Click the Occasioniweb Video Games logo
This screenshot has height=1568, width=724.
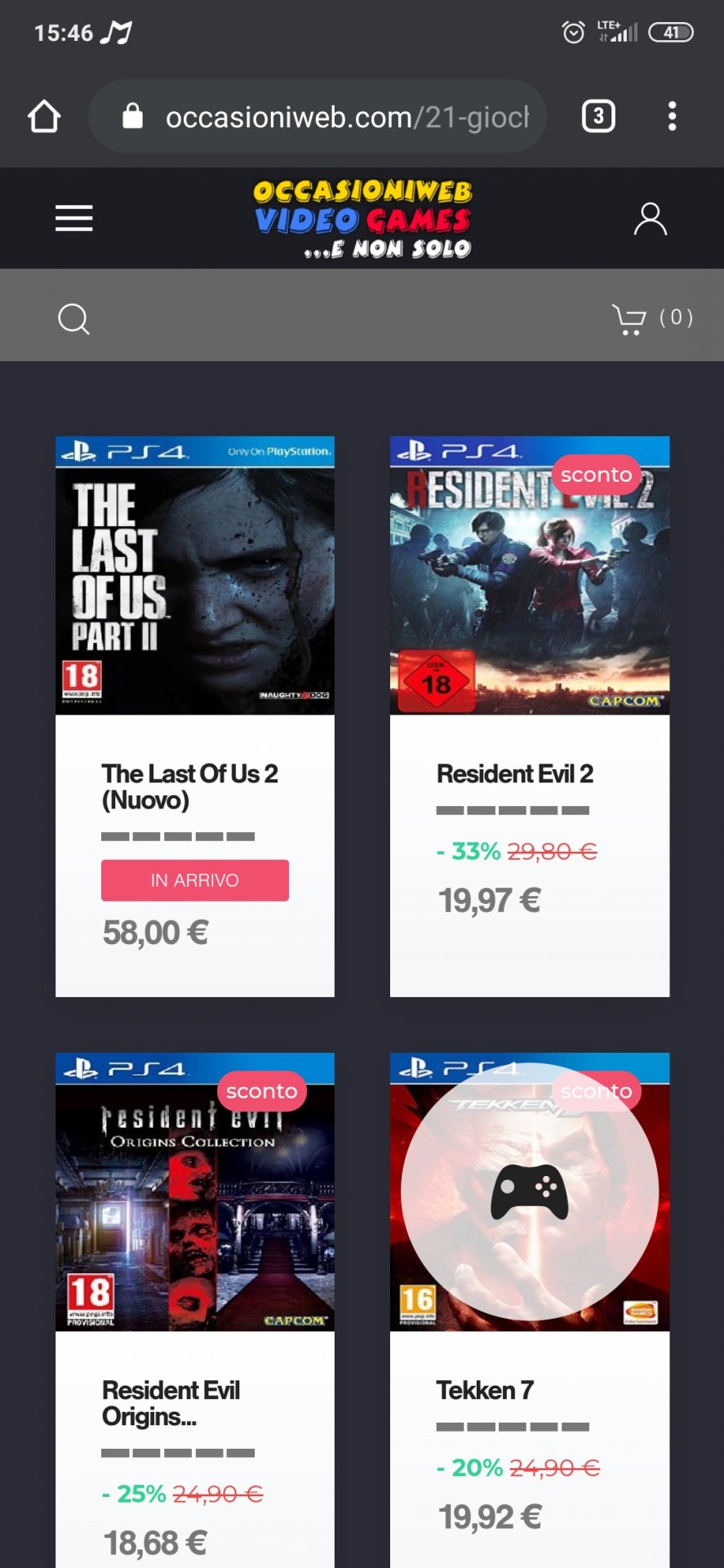(362, 219)
